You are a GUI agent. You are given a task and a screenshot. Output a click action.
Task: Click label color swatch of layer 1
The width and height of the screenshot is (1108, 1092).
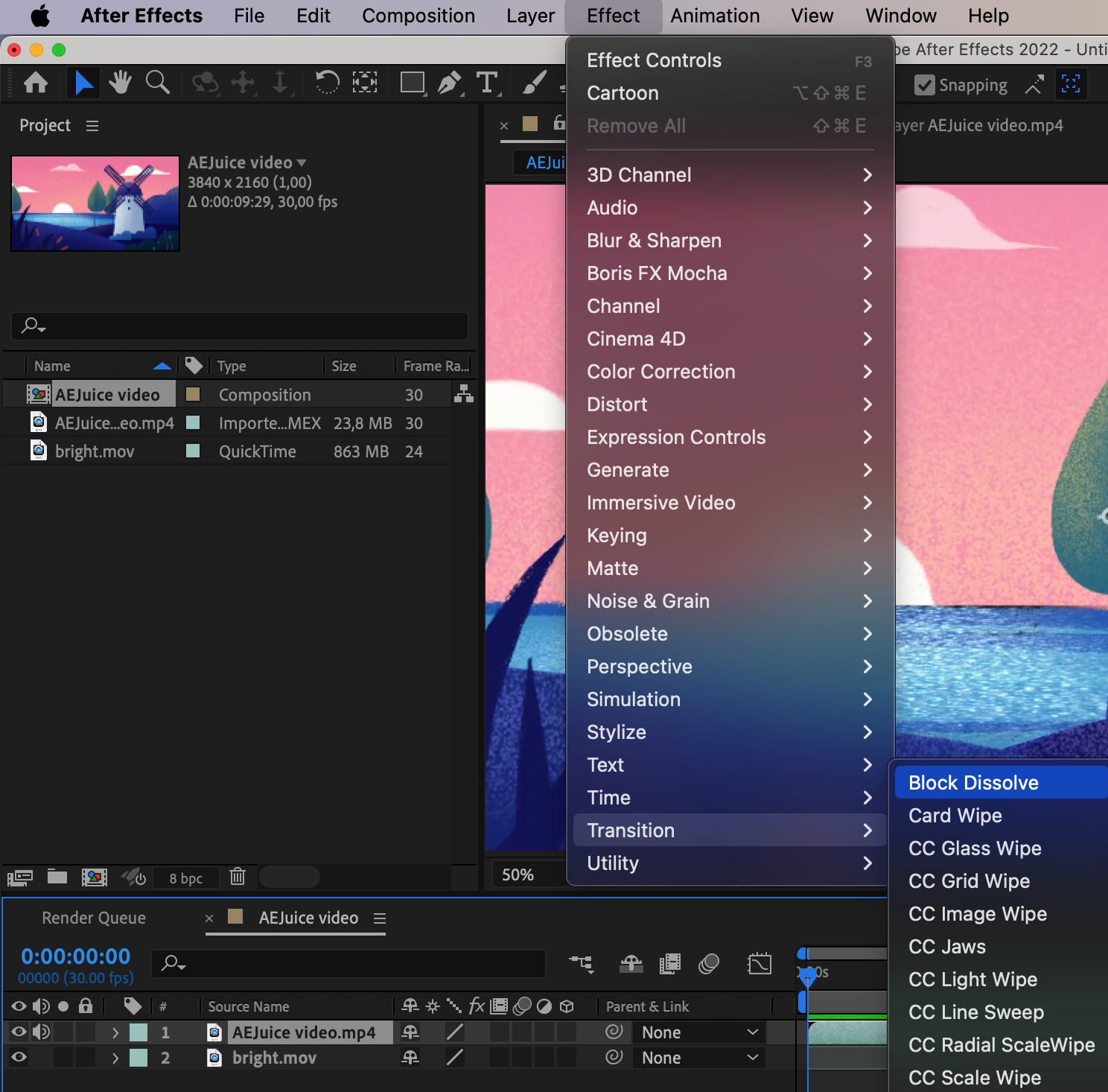point(138,1032)
